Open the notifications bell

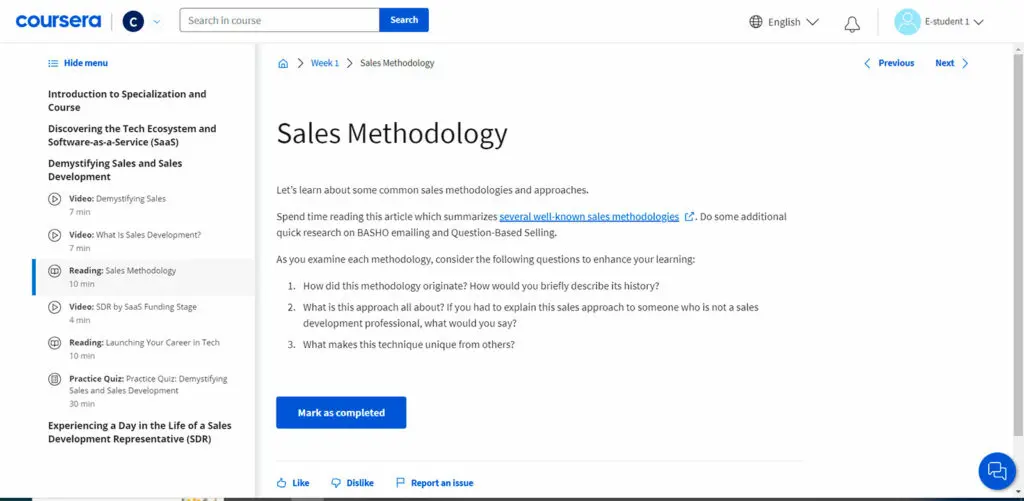coord(852,24)
